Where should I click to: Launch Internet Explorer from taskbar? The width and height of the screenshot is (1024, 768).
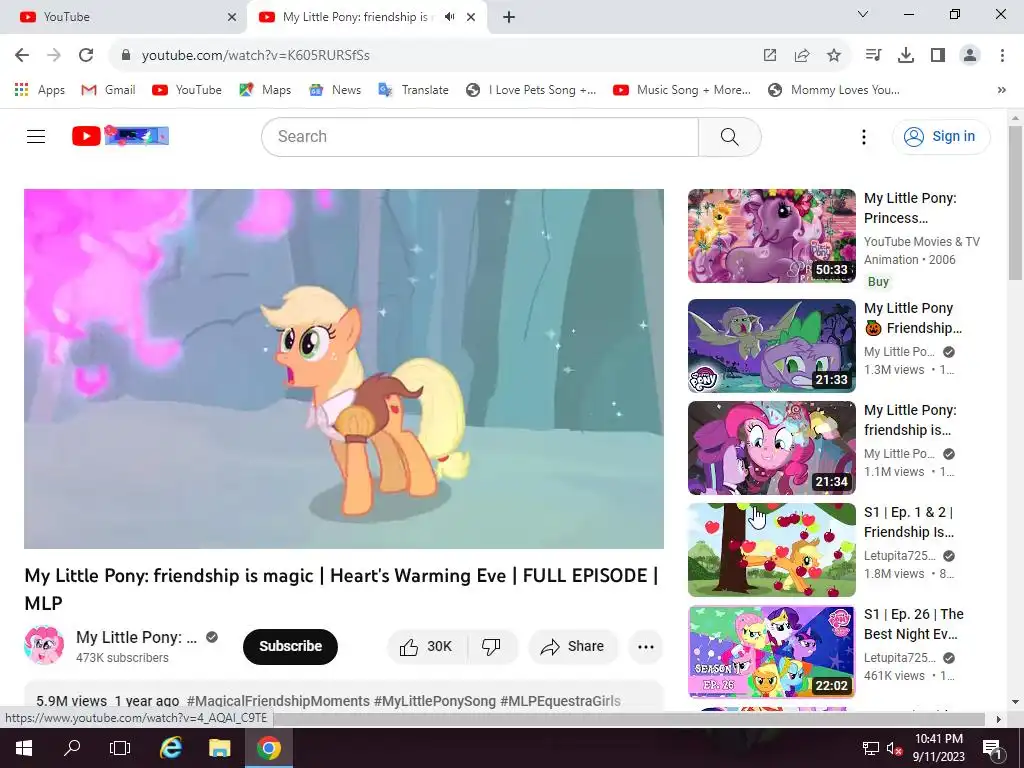click(171, 748)
